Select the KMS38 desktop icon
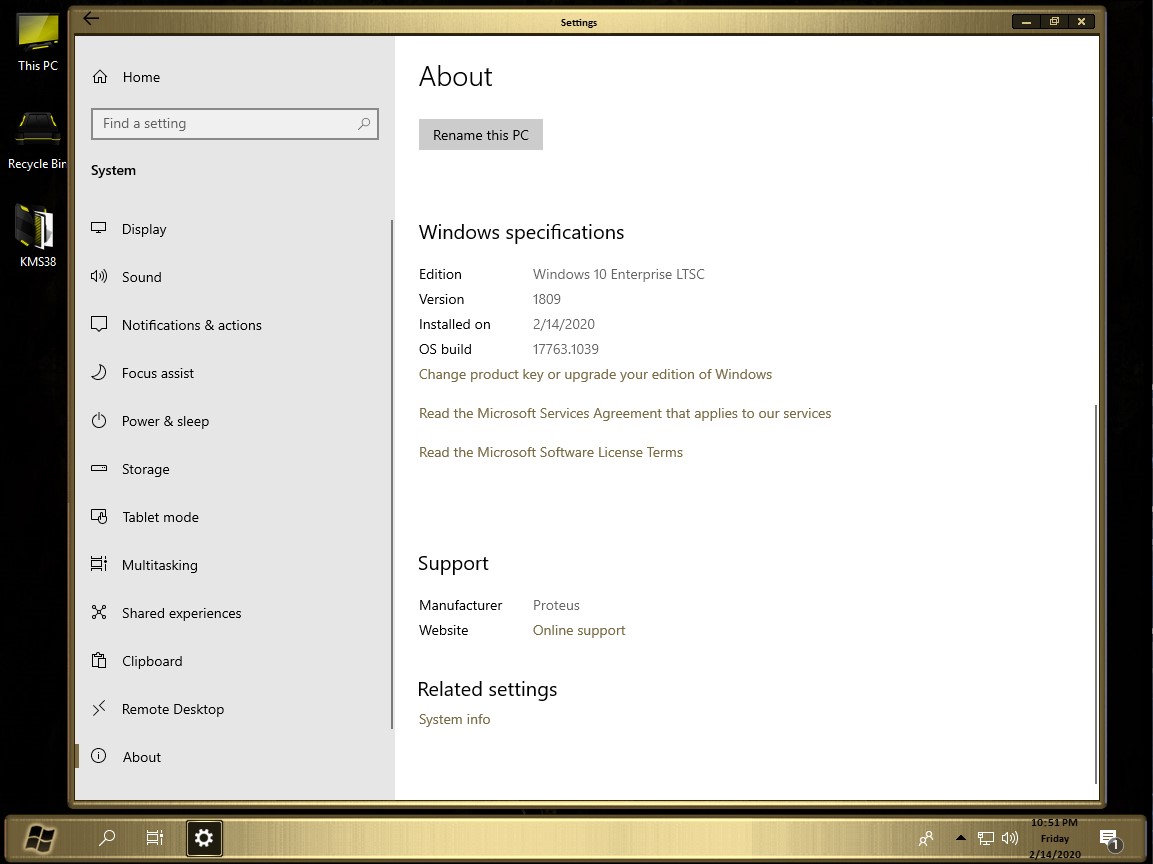The width and height of the screenshot is (1153, 864). (x=37, y=235)
